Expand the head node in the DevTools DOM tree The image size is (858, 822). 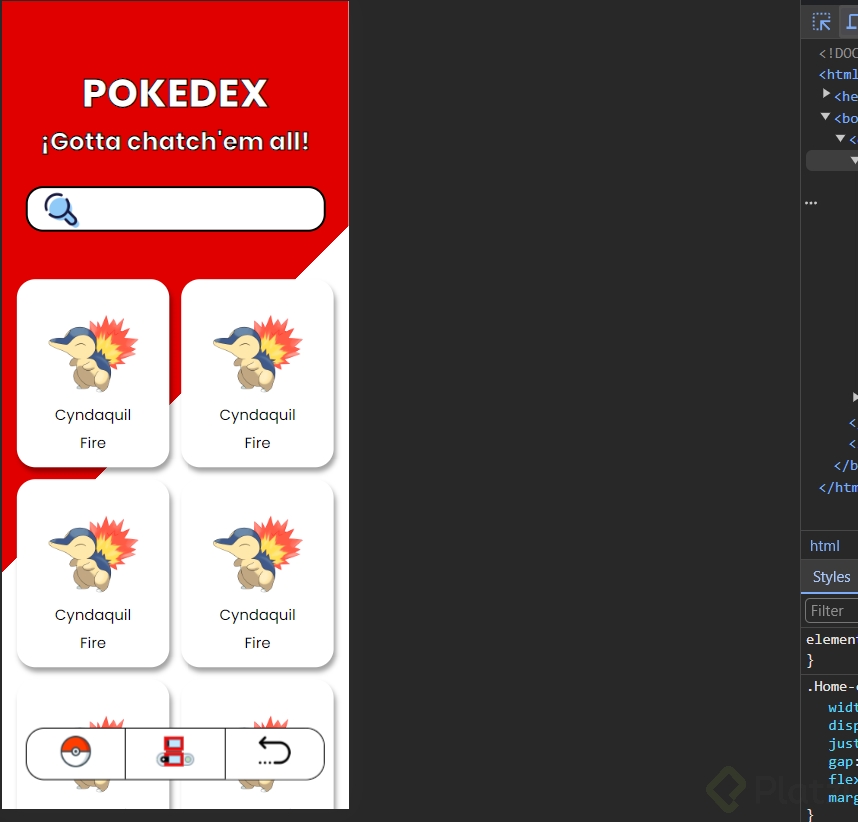(826, 94)
